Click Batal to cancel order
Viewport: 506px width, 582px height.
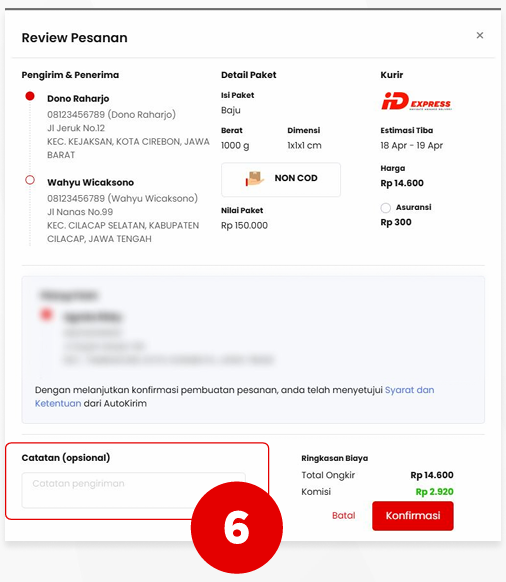(x=343, y=516)
